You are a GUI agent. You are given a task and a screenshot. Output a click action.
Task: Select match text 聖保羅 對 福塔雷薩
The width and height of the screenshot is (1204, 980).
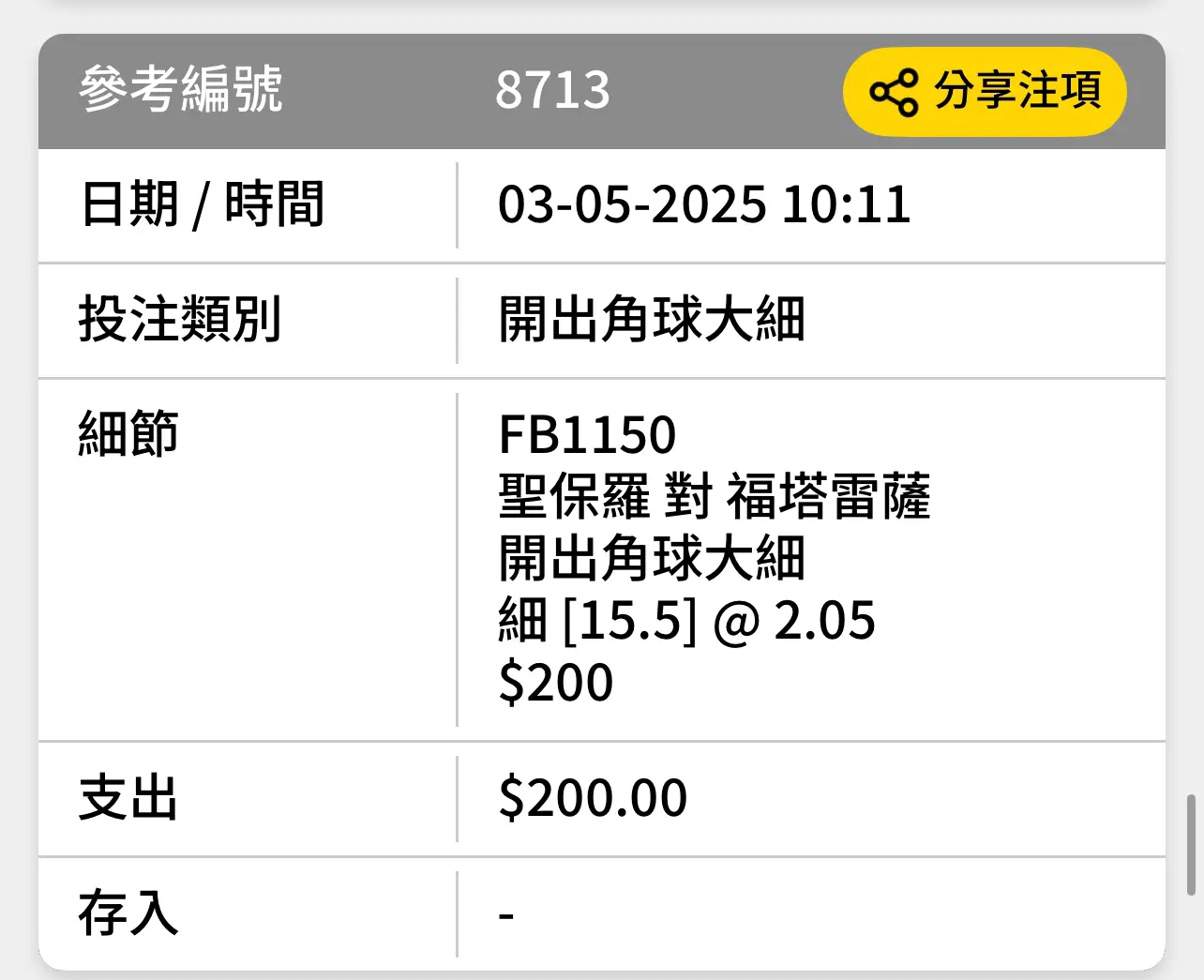(715, 496)
